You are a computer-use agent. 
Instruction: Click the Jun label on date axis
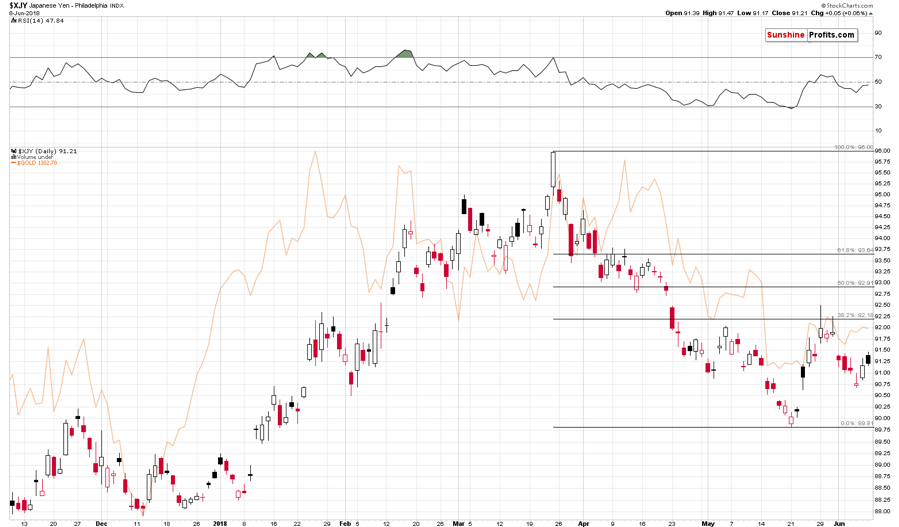click(x=839, y=524)
